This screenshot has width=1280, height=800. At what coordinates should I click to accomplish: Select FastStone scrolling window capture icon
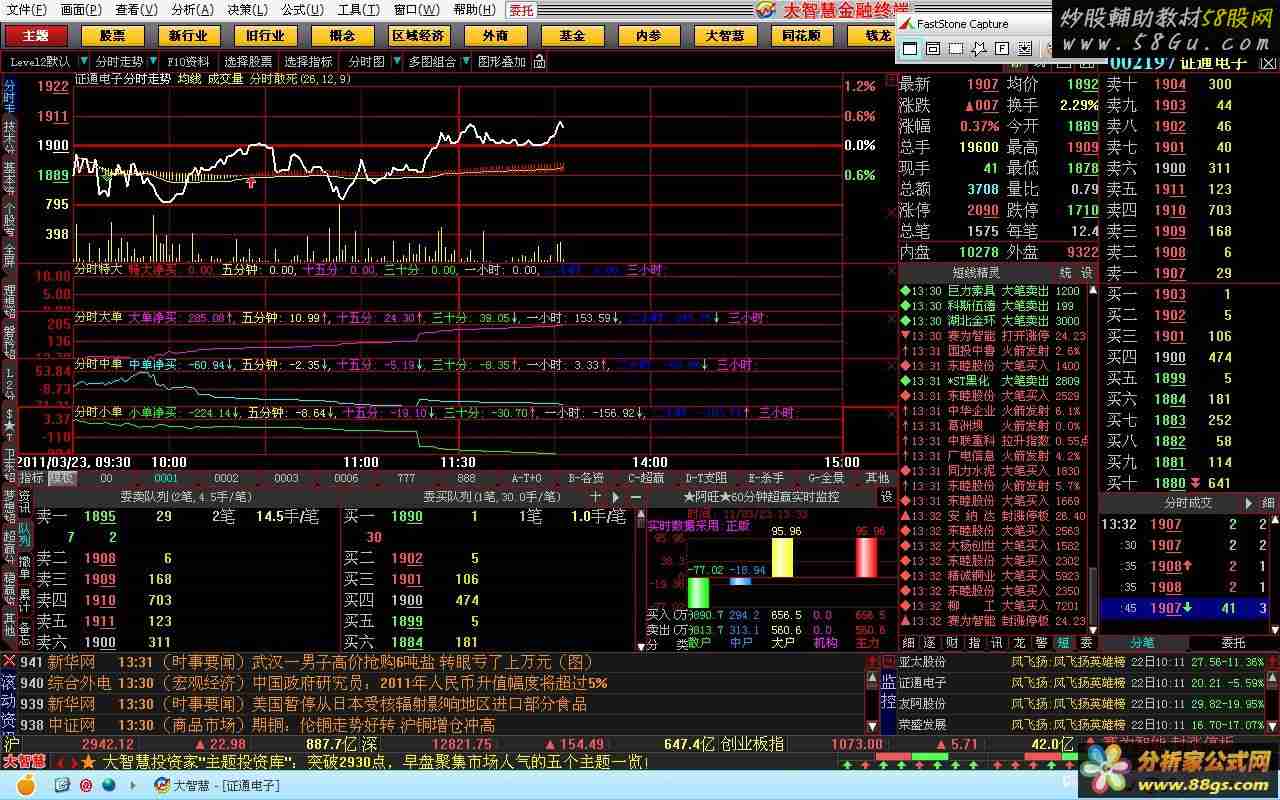click(x=1025, y=48)
